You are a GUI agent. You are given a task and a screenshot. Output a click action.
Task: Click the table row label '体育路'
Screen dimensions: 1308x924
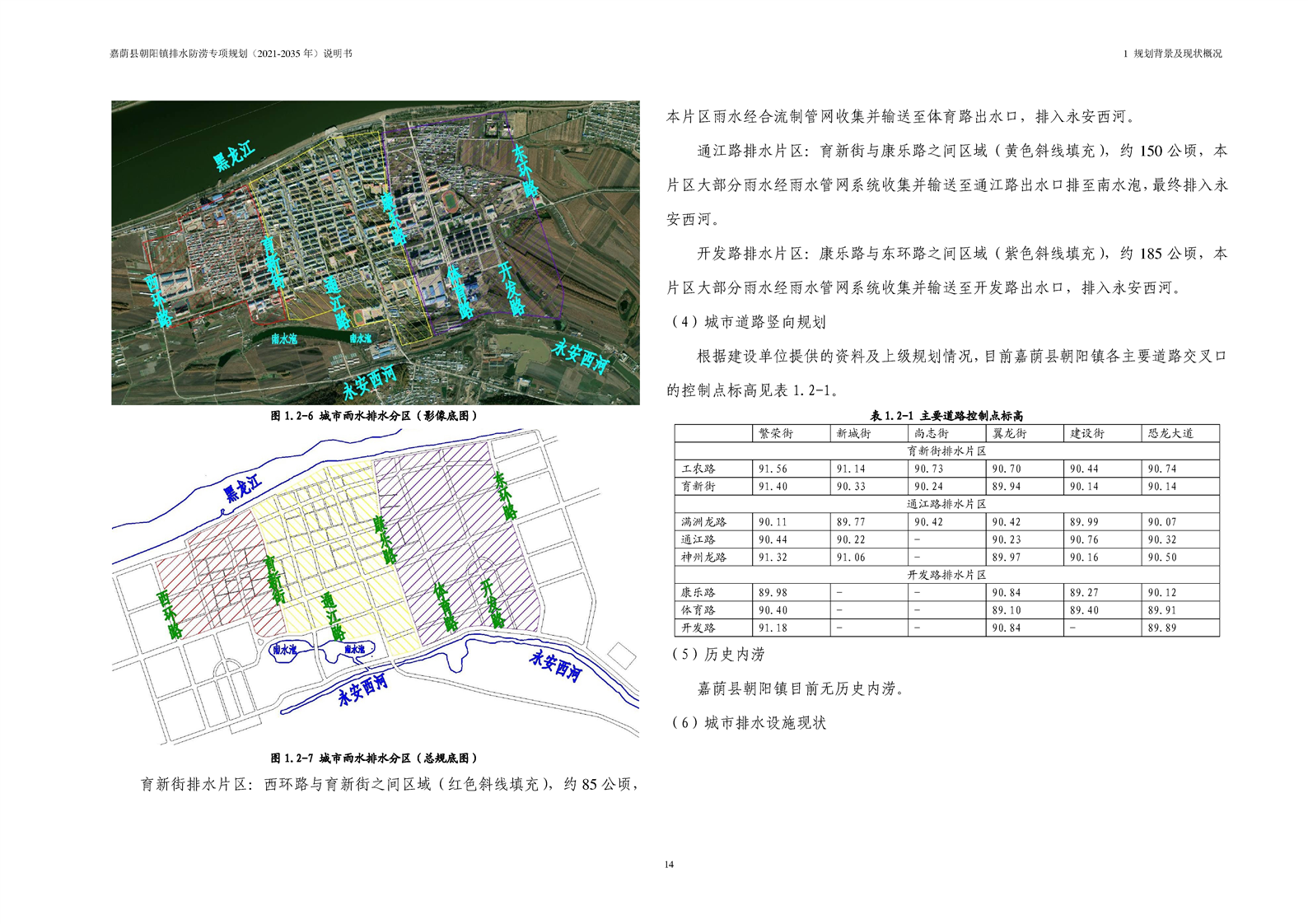[698, 610]
